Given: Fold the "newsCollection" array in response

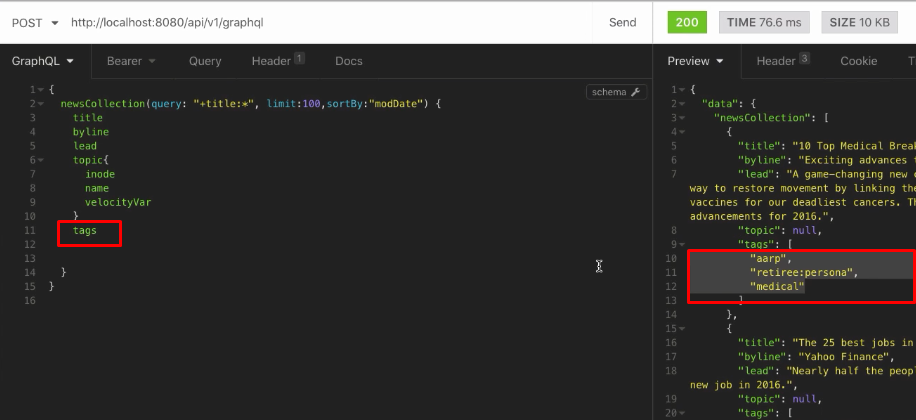Looking at the screenshot, I should click(683, 118).
